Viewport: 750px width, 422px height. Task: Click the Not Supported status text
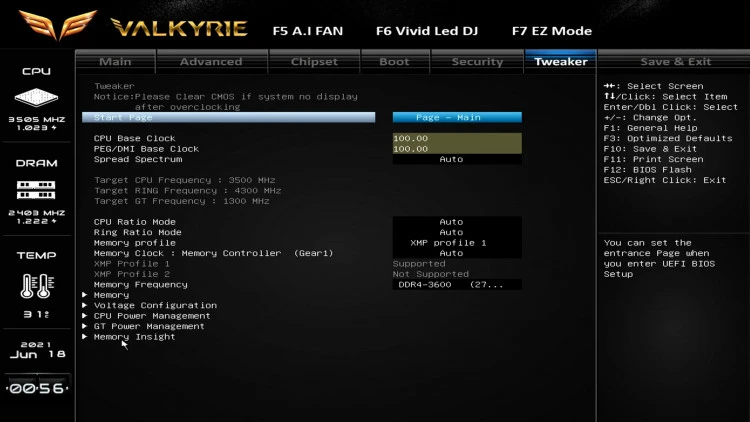pyautogui.click(x=430, y=274)
